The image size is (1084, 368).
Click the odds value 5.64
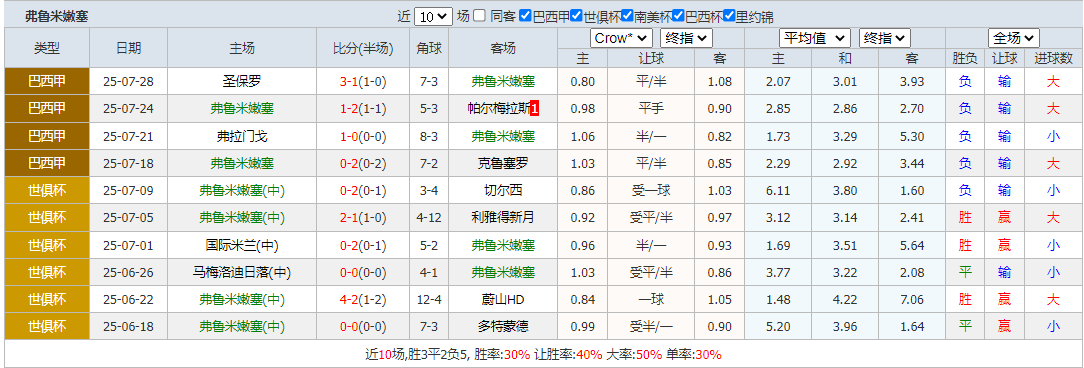tap(912, 246)
